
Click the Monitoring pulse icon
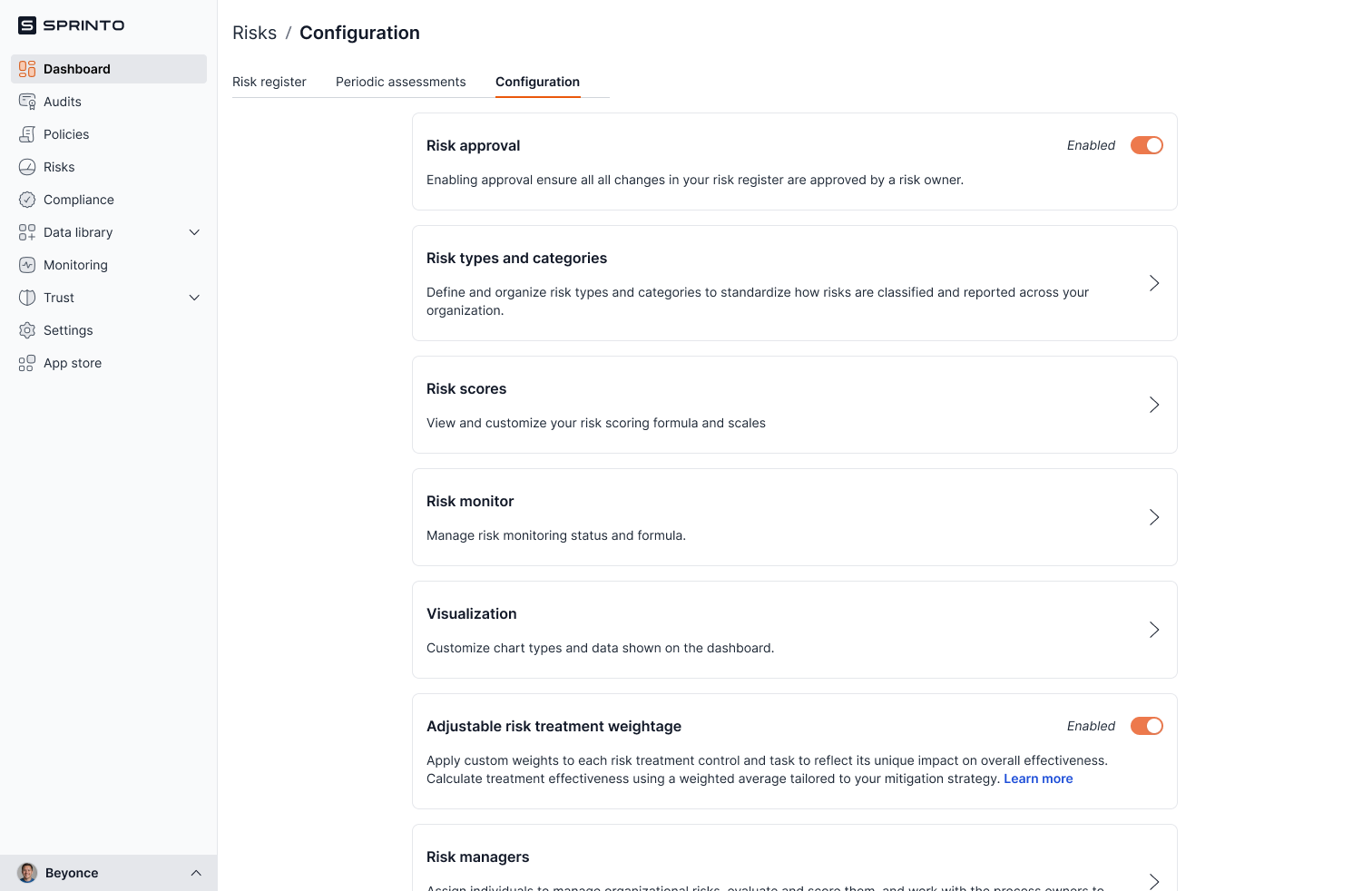[x=27, y=265]
